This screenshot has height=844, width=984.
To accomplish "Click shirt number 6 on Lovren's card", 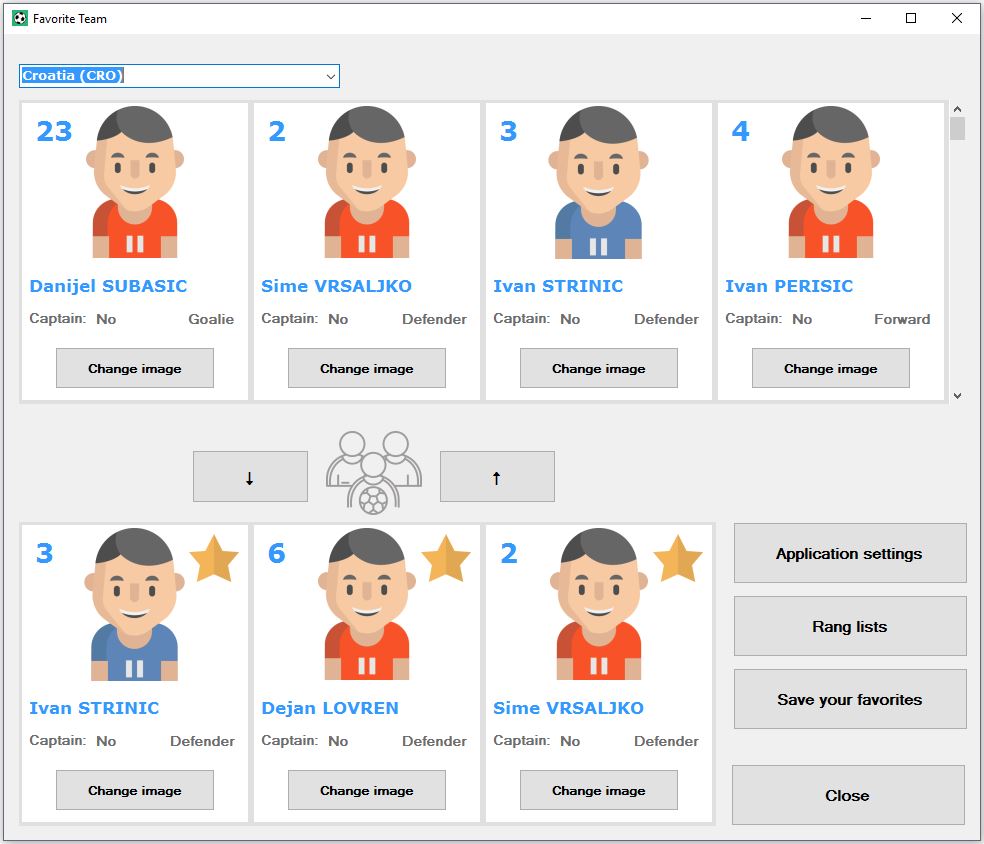I will coord(277,553).
